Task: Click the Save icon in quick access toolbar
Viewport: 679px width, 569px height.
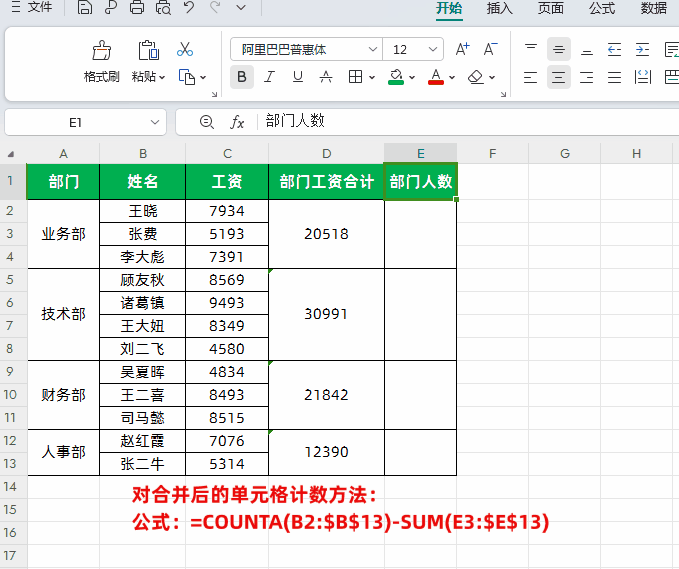Action: (85, 7)
